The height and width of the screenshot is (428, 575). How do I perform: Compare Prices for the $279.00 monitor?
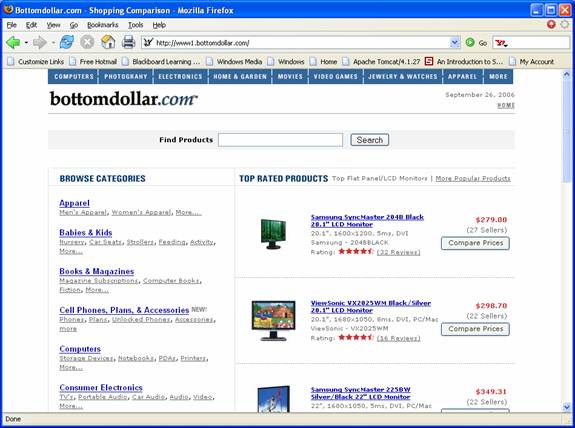(x=475, y=243)
